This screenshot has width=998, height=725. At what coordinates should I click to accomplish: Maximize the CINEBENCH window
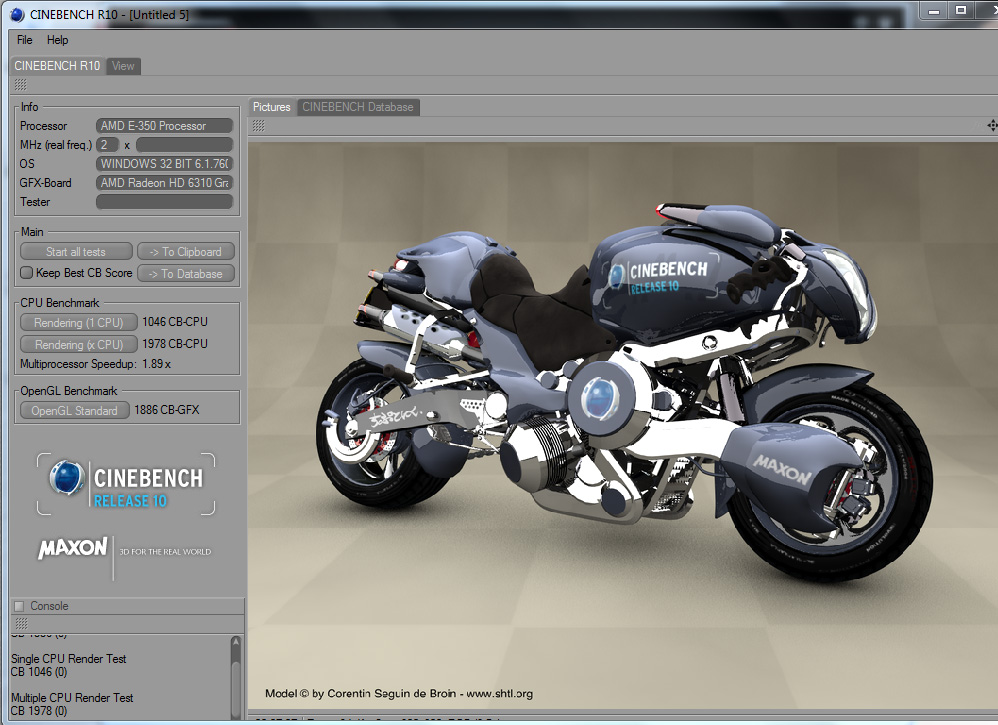pyautogui.click(x=961, y=11)
